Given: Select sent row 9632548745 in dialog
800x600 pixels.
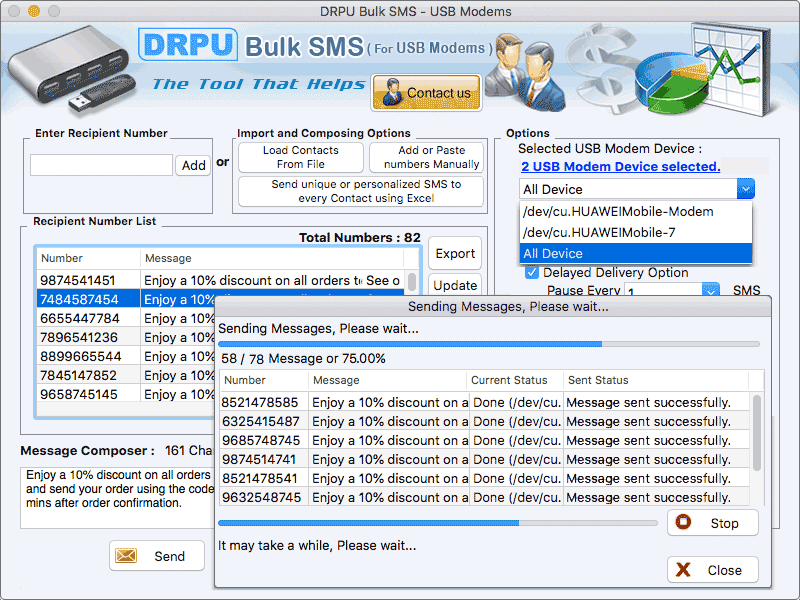Looking at the screenshot, I should tap(485, 497).
